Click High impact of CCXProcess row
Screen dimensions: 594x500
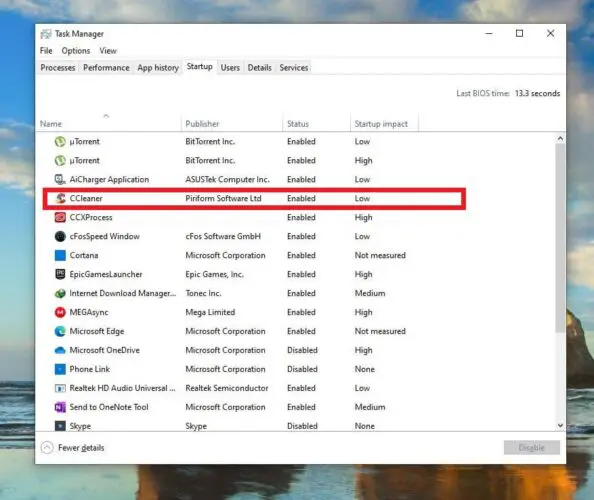(363, 217)
